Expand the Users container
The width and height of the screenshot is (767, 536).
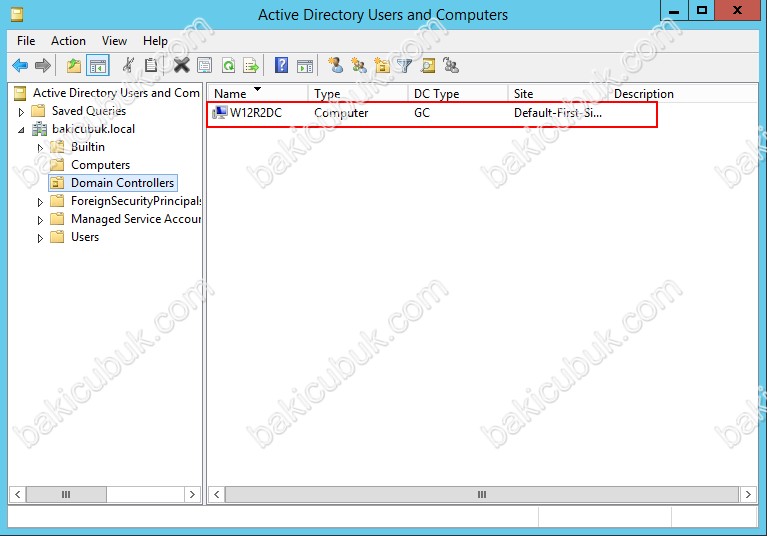[40, 238]
